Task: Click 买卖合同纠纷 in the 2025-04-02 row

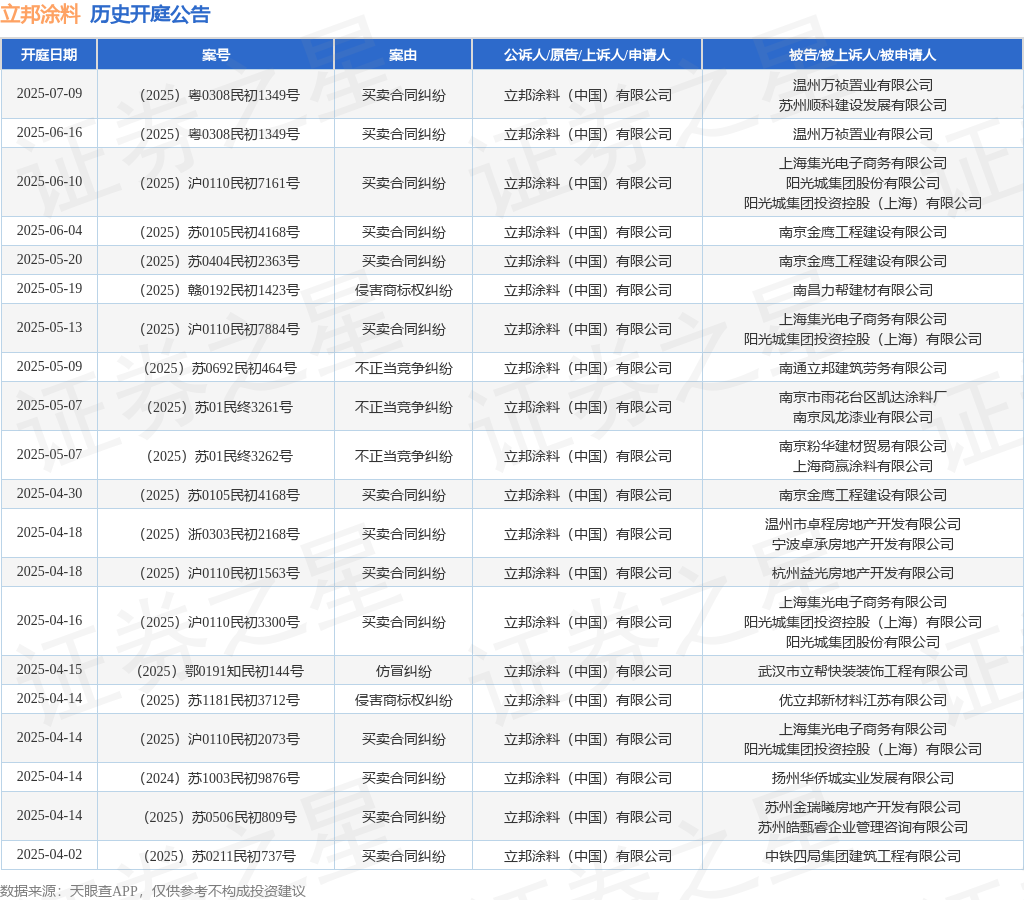Action: click(x=404, y=856)
